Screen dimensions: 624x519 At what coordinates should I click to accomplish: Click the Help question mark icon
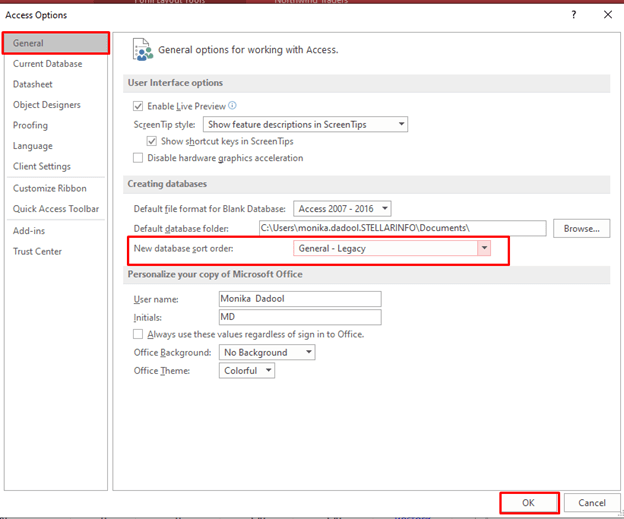click(x=573, y=14)
